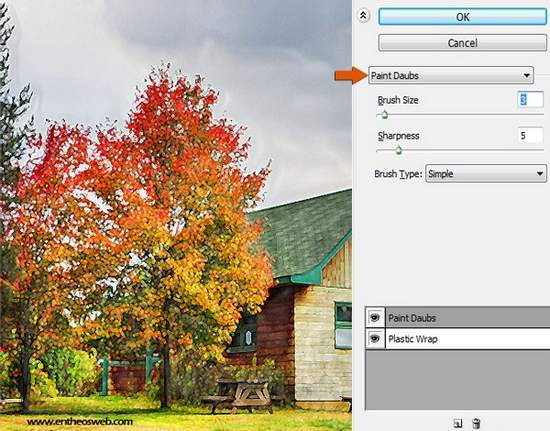Click the Sharpness slider handle

point(398,150)
